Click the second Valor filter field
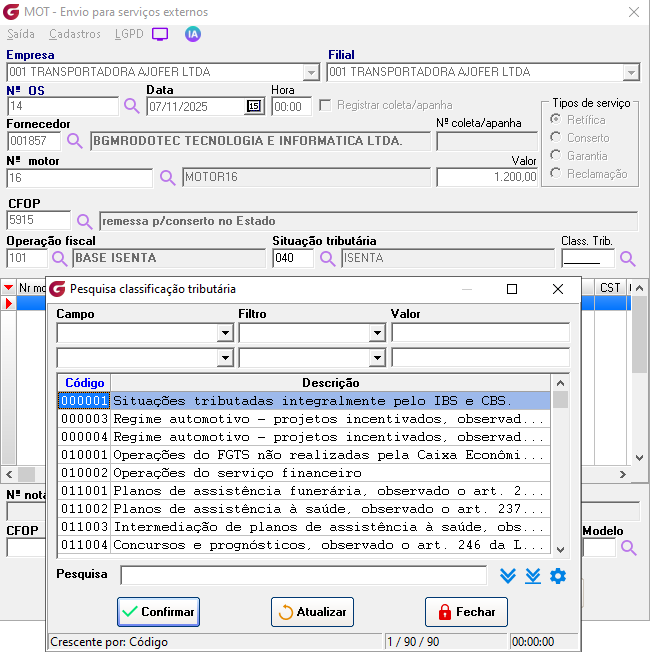The image size is (651, 652). (x=481, y=358)
